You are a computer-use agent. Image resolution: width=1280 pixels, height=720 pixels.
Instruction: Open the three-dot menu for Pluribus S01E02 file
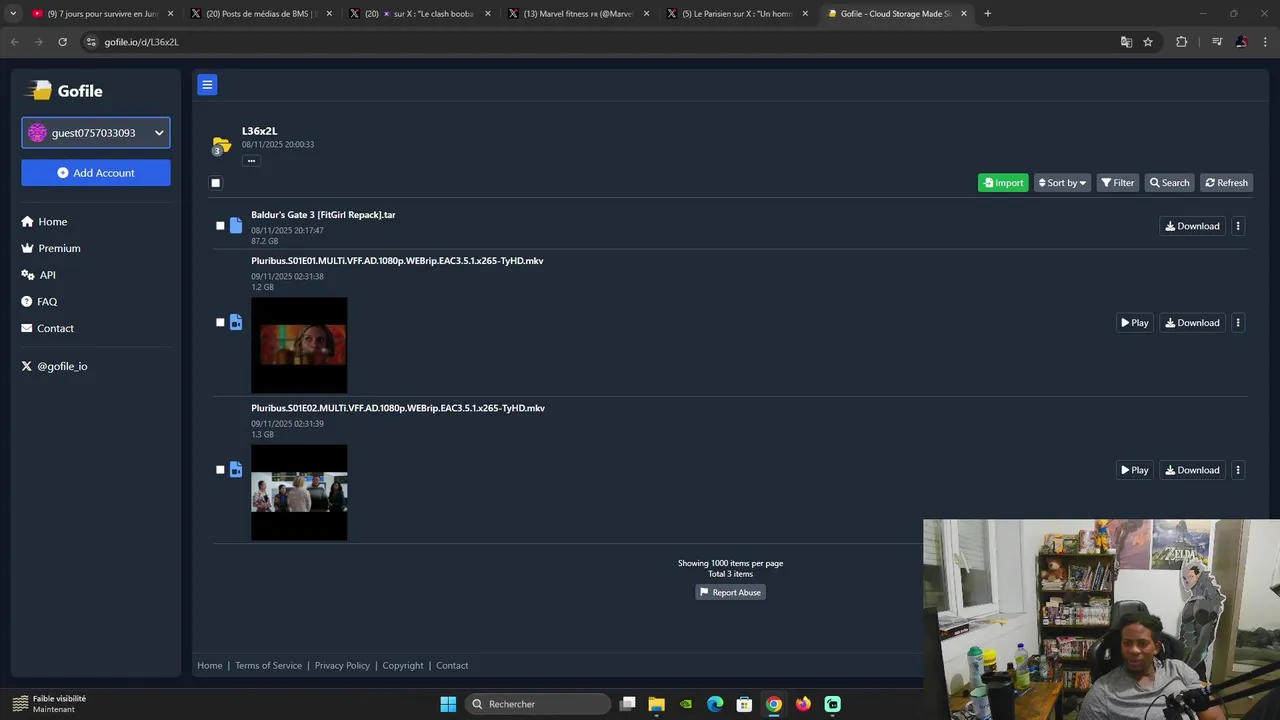tap(1238, 470)
